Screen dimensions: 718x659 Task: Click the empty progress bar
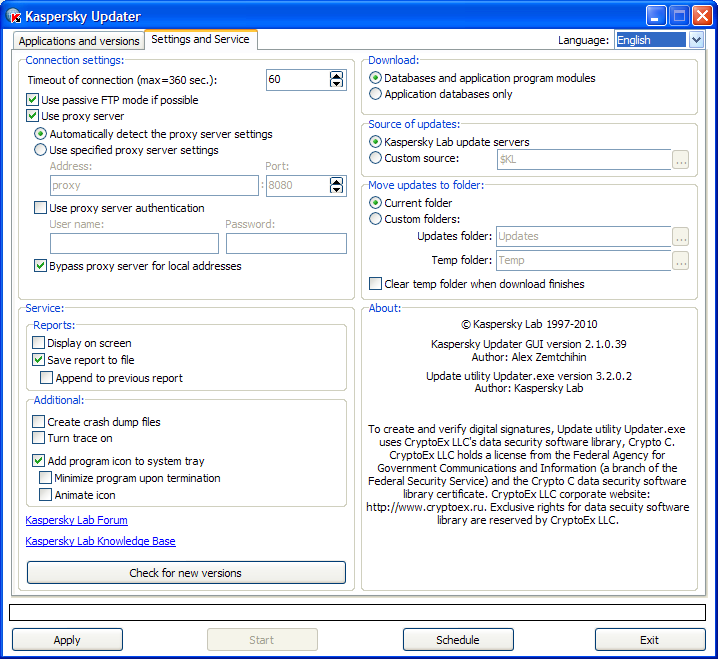(x=357, y=612)
